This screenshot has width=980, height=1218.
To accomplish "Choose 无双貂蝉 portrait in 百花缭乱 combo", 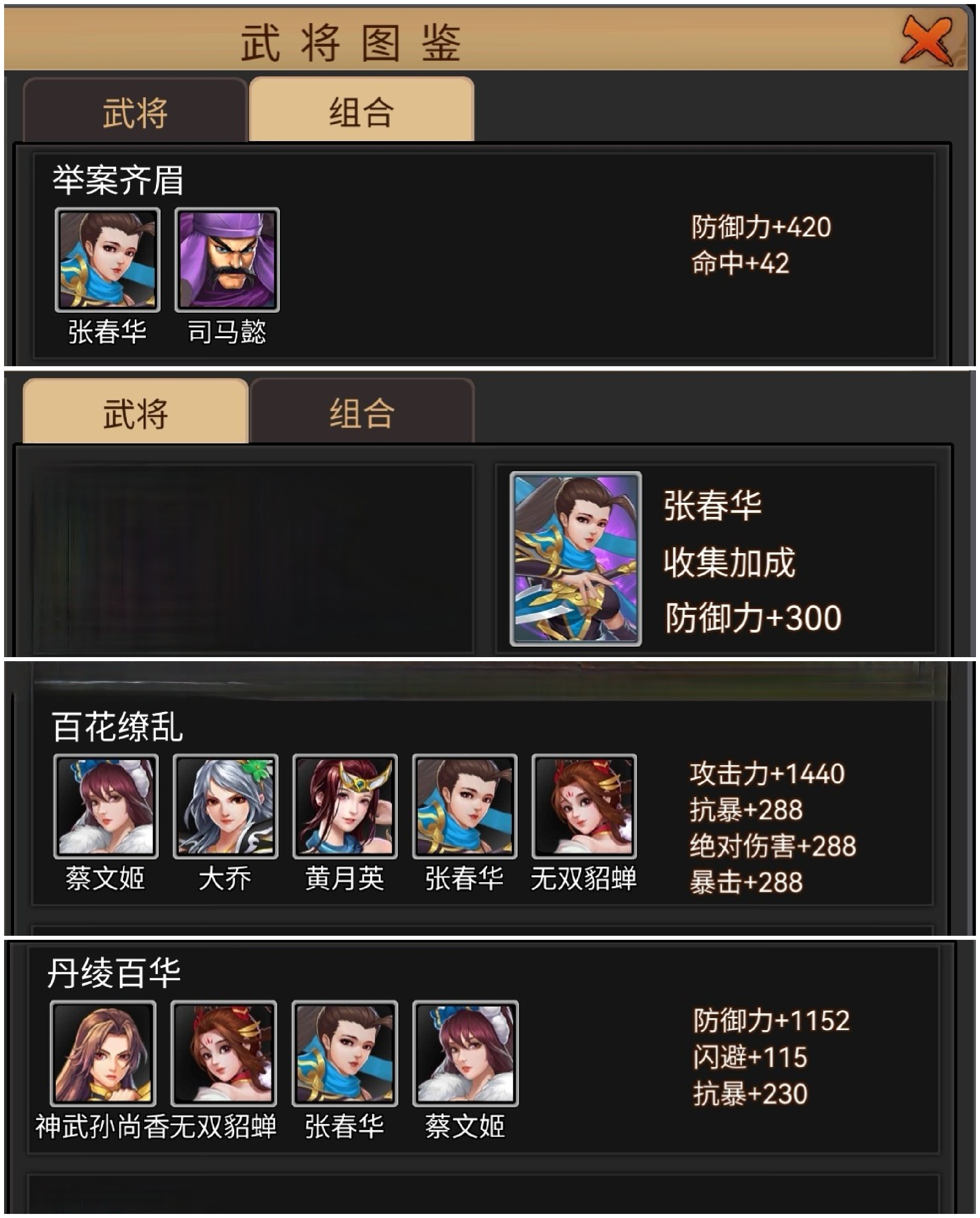I will (x=584, y=806).
